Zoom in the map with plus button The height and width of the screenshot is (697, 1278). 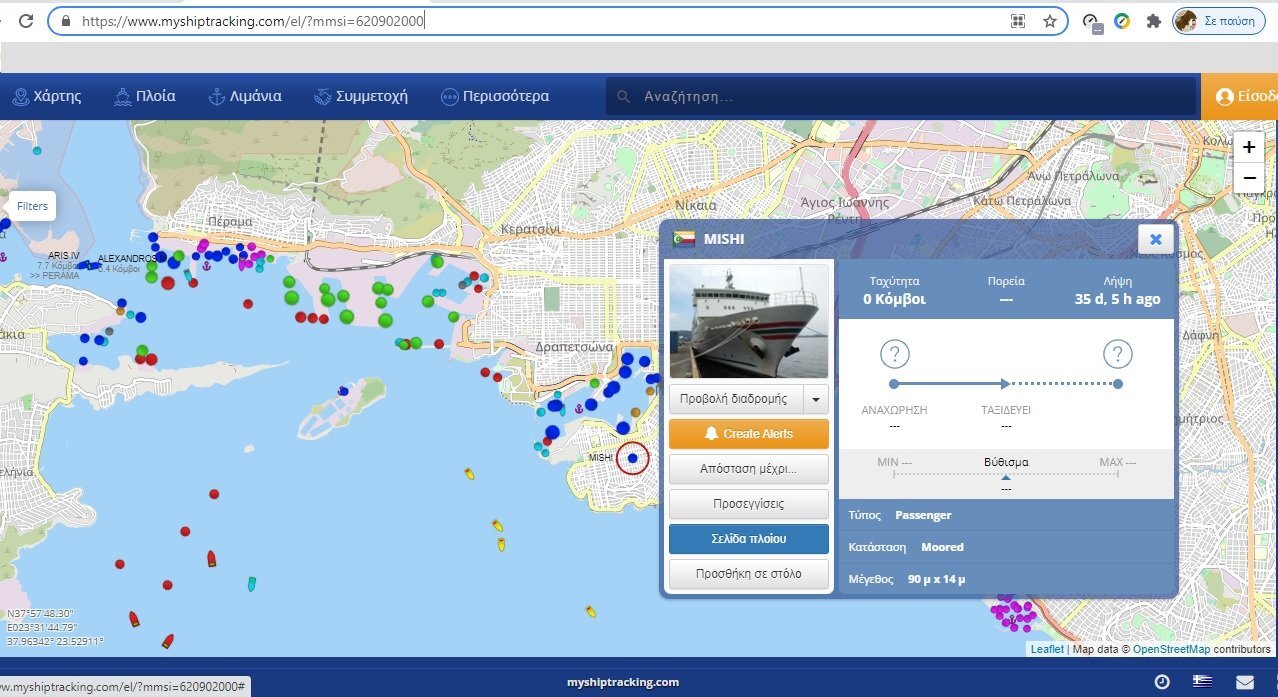pyautogui.click(x=1248, y=148)
